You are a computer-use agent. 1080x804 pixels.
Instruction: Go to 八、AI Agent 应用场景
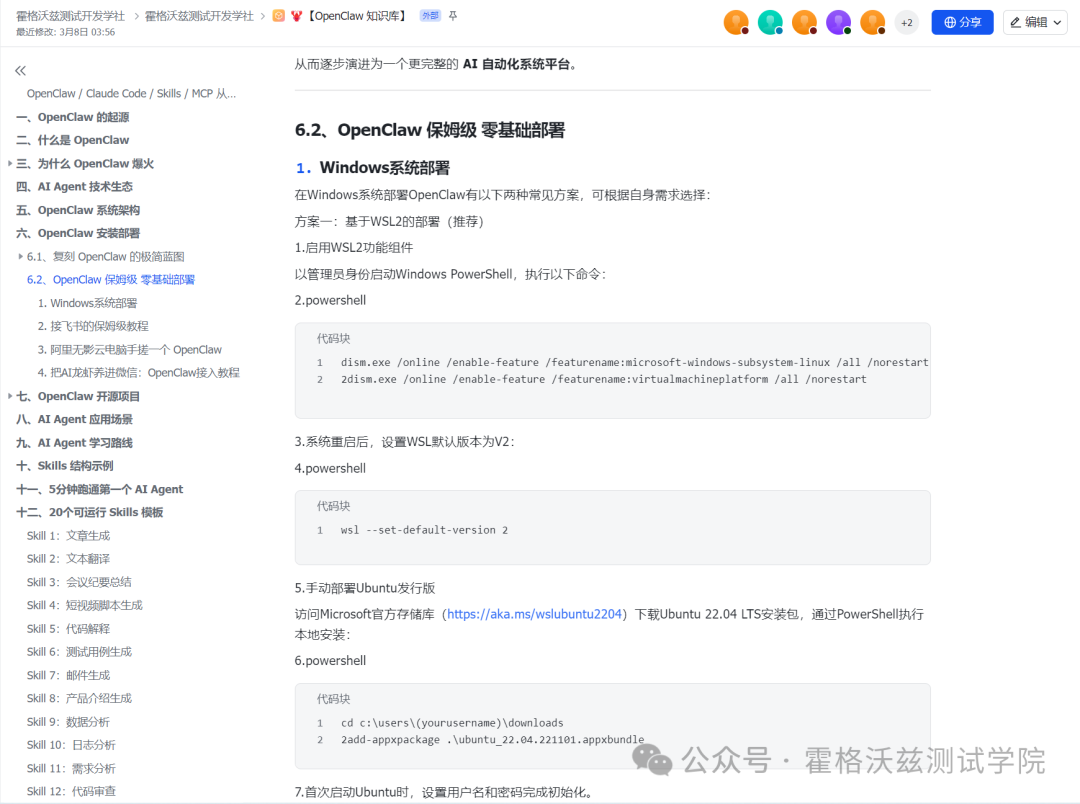74,419
